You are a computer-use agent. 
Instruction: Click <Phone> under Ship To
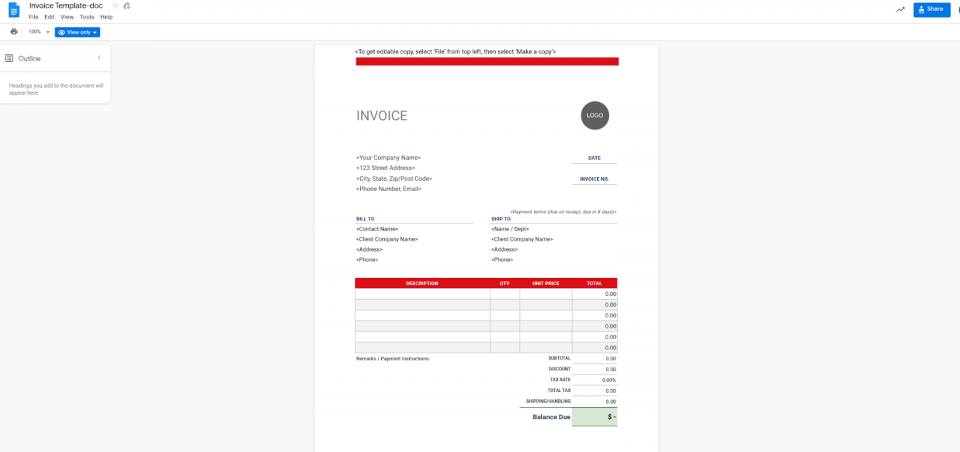tap(502, 260)
